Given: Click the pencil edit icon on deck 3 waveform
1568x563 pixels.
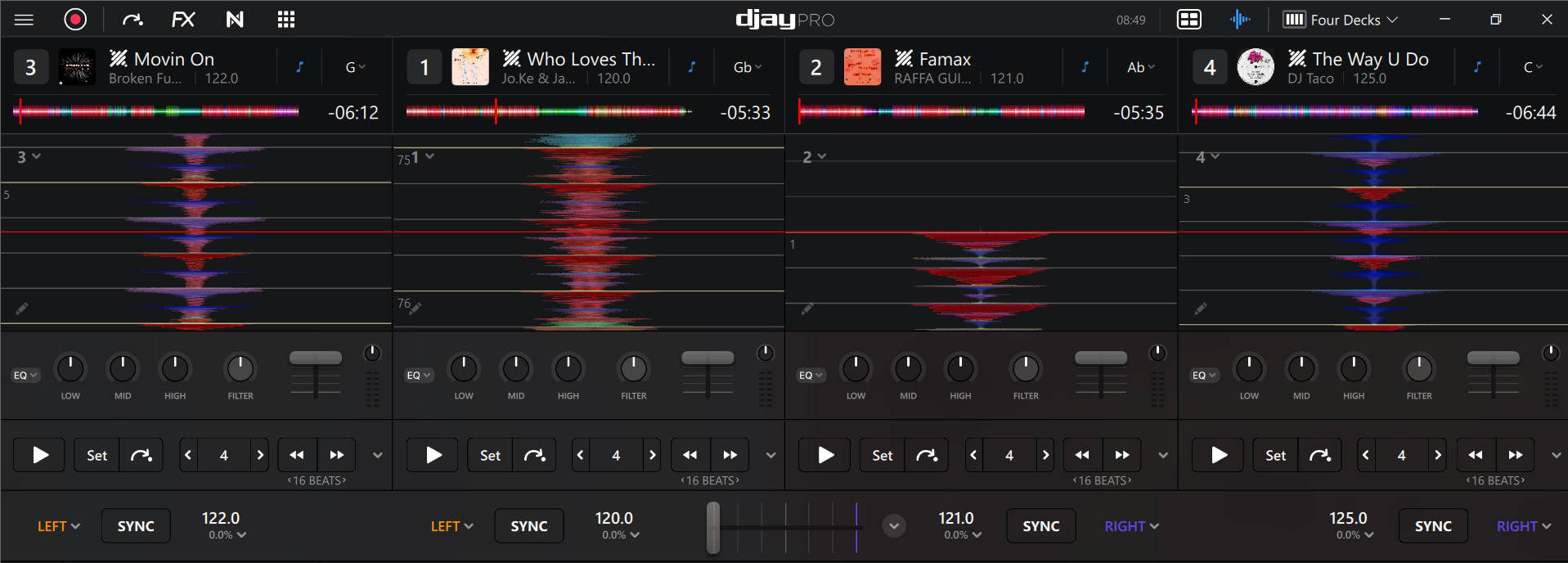Looking at the screenshot, I should point(22,309).
